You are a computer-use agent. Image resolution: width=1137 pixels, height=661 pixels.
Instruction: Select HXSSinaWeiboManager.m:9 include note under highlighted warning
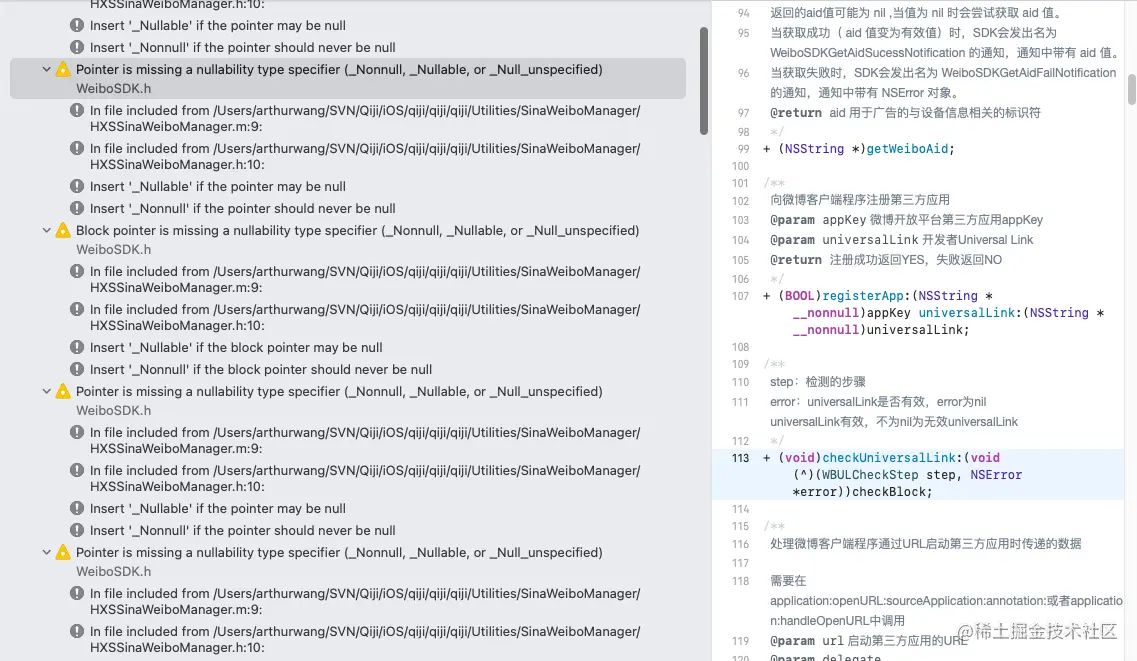point(365,118)
